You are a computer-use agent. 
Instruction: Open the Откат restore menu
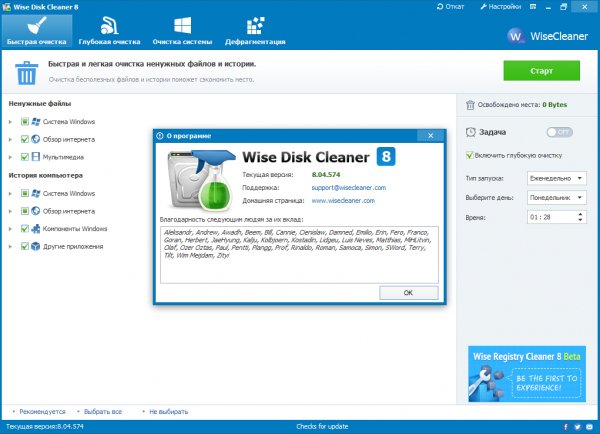pos(450,7)
